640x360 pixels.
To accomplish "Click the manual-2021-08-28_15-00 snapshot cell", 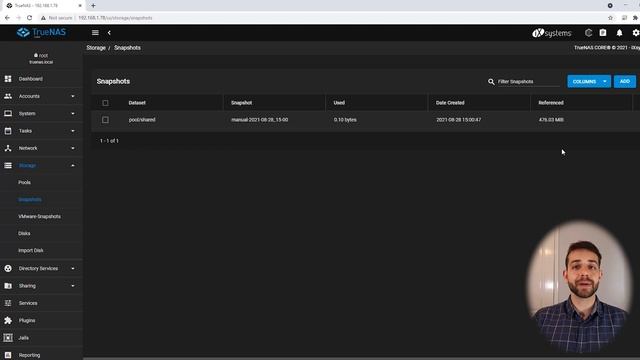I will pyautogui.click(x=260, y=120).
